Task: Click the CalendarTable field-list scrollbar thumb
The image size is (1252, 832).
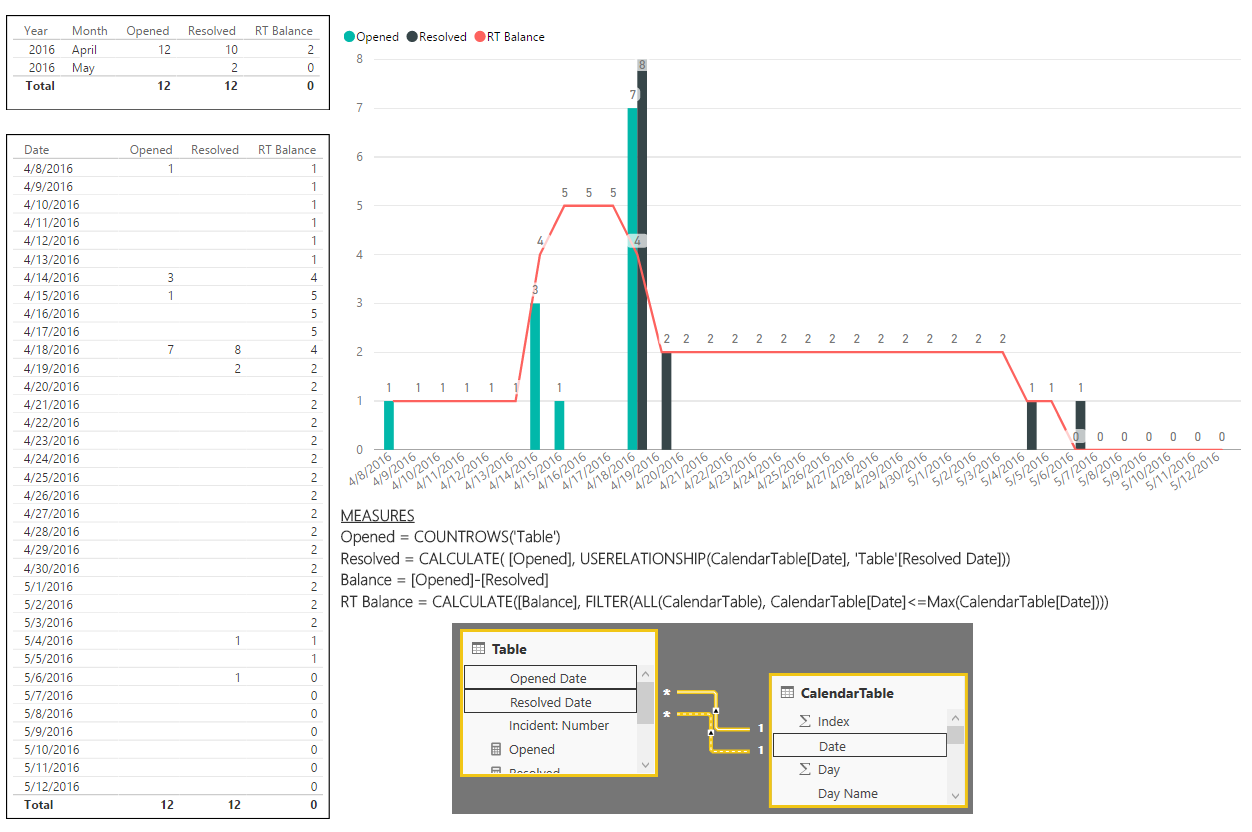Action: point(956,735)
